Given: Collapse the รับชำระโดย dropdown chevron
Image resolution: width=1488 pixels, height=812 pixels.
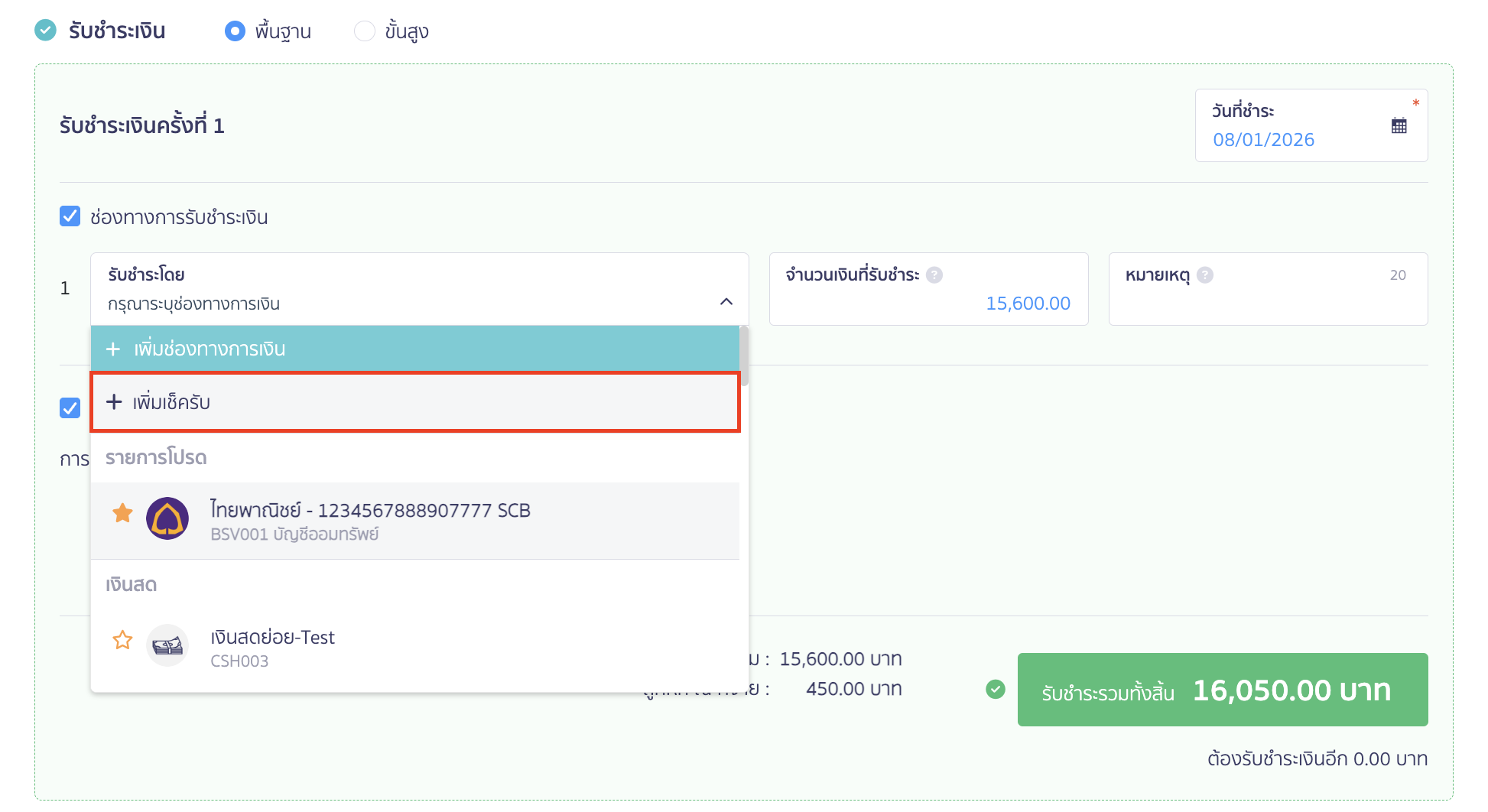Looking at the screenshot, I should (726, 302).
